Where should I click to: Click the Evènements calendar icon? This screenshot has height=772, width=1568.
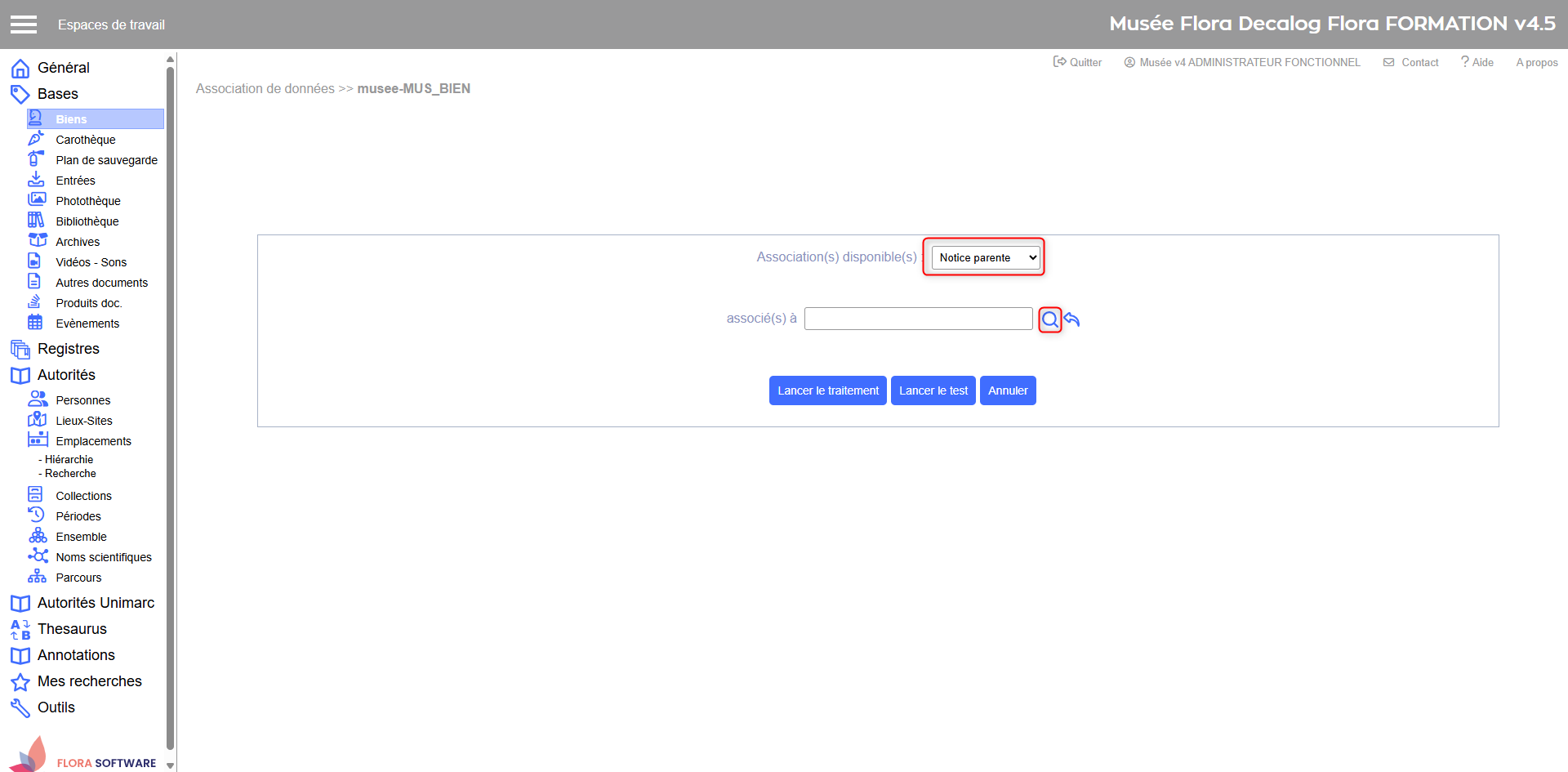click(x=36, y=323)
